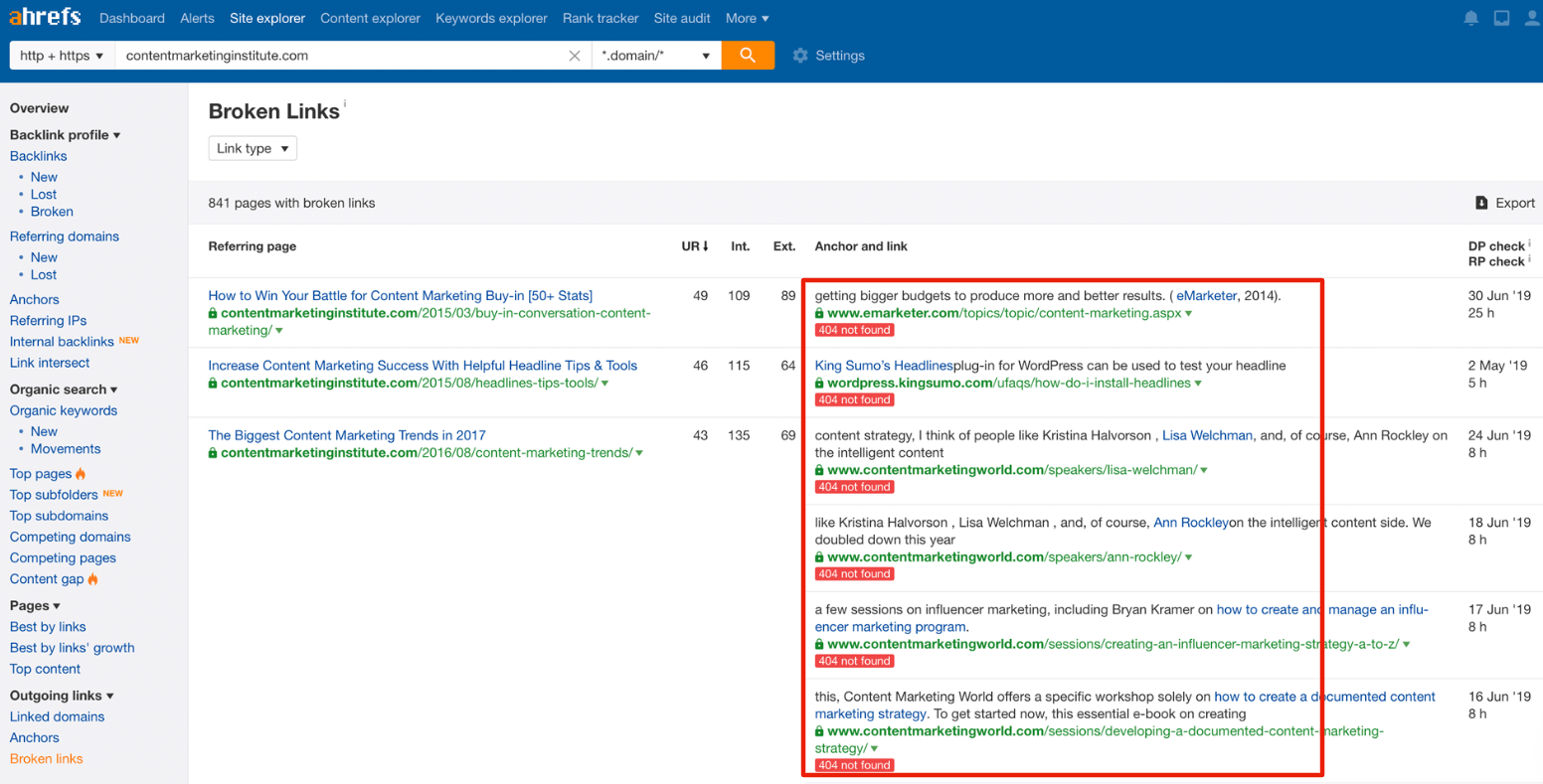Image resolution: width=1543 pixels, height=784 pixels.
Task: Open the notifications bell
Action: coord(1471,18)
